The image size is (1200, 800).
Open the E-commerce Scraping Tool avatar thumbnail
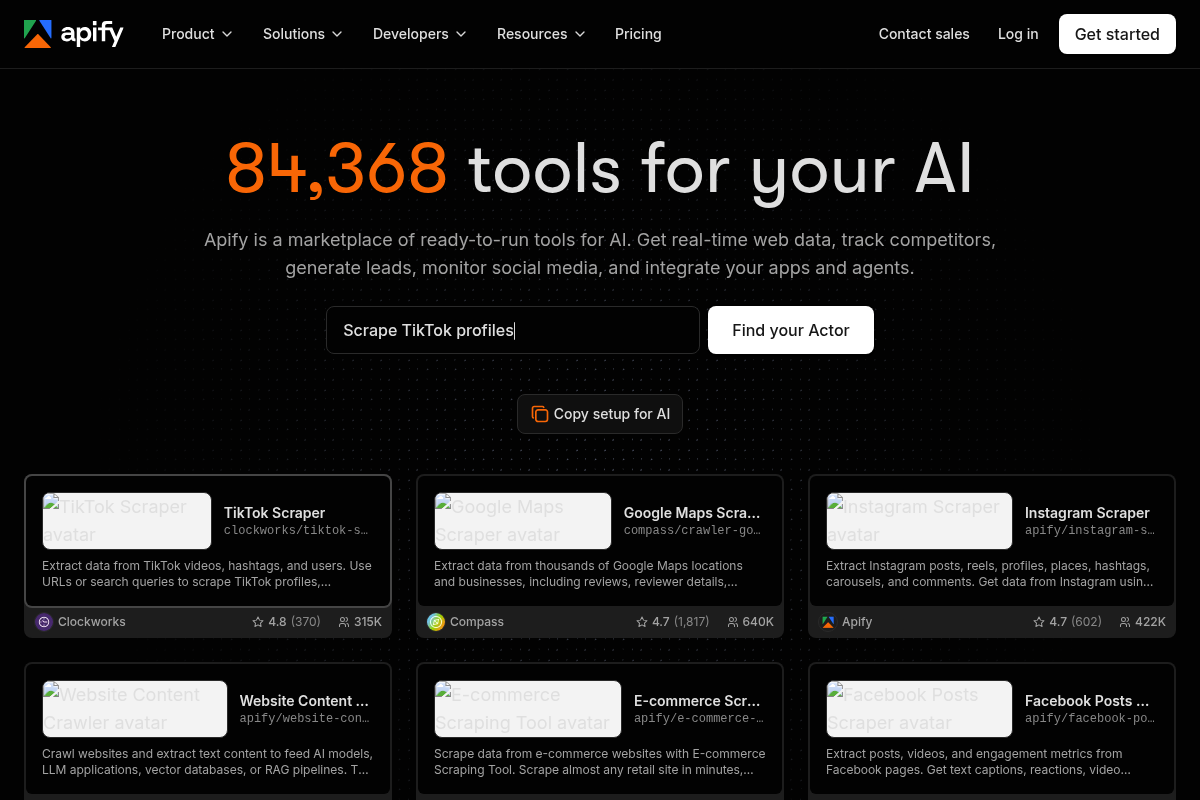[x=528, y=709]
